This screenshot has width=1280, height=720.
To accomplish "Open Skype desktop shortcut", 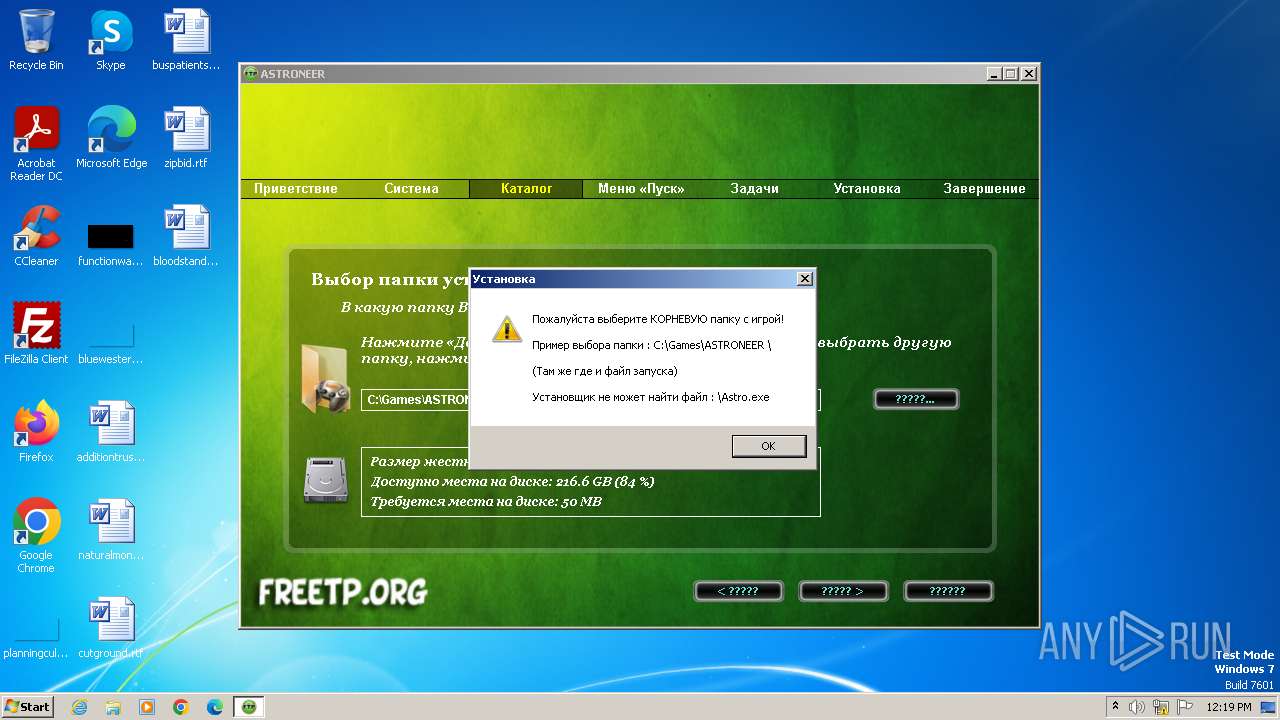I will (110, 39).
